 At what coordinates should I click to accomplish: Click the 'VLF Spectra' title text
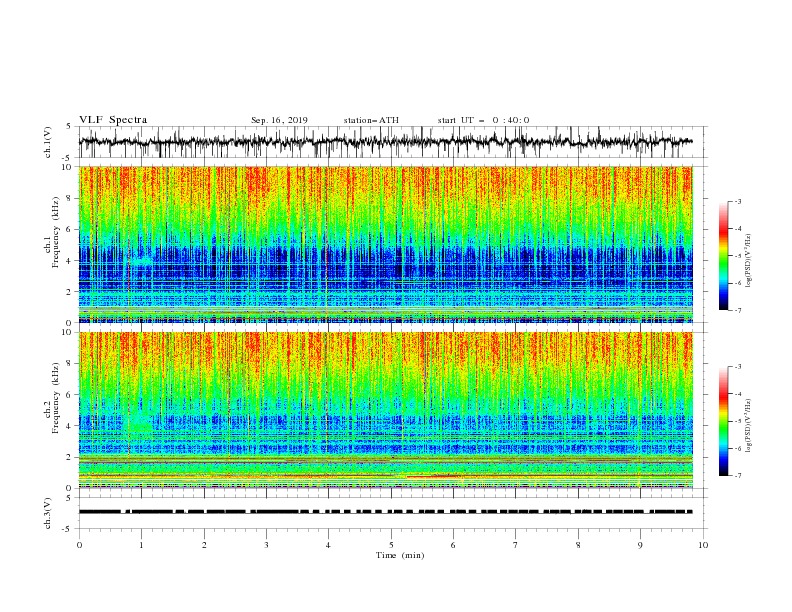point(113,120)
